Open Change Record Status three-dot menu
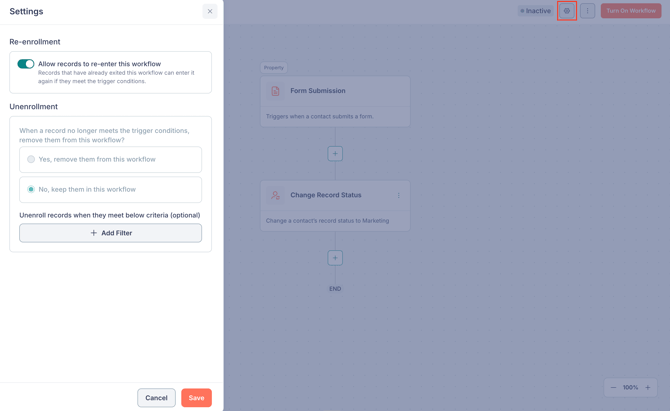This screenshot has width=670, height=411. click(x=398, y=195)
